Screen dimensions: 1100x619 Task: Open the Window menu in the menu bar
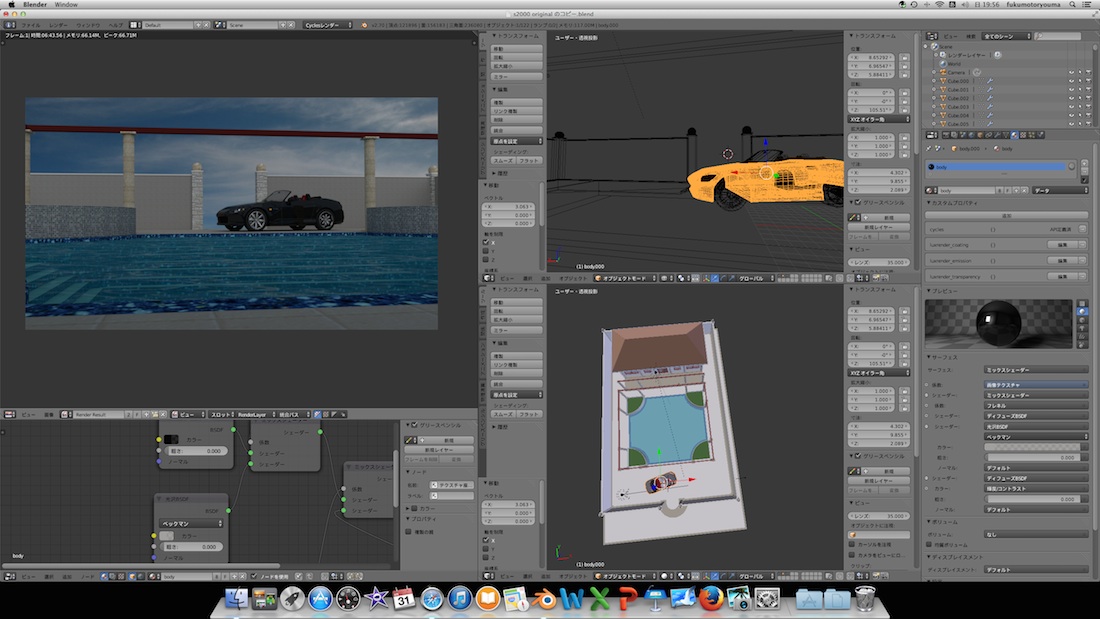tap(66, 5)
